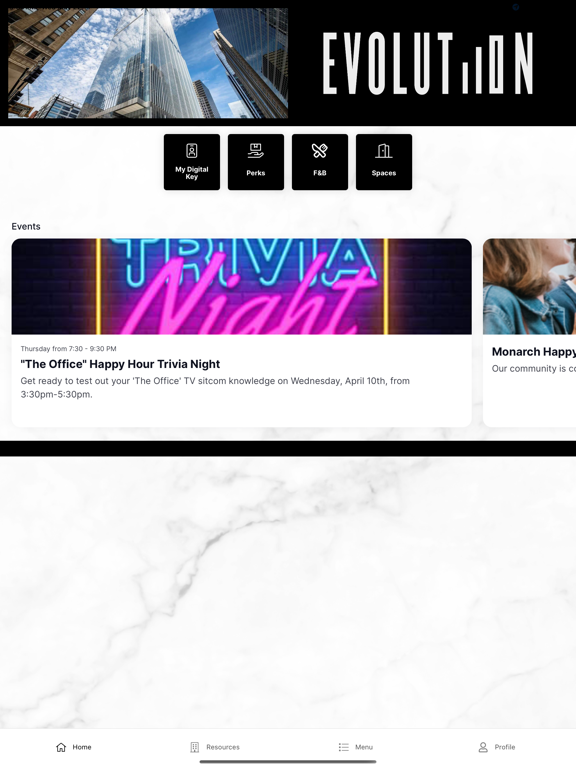This screenshot has width=576, height=768.
Task: Open the F&B tile
Action: point(320,162)
